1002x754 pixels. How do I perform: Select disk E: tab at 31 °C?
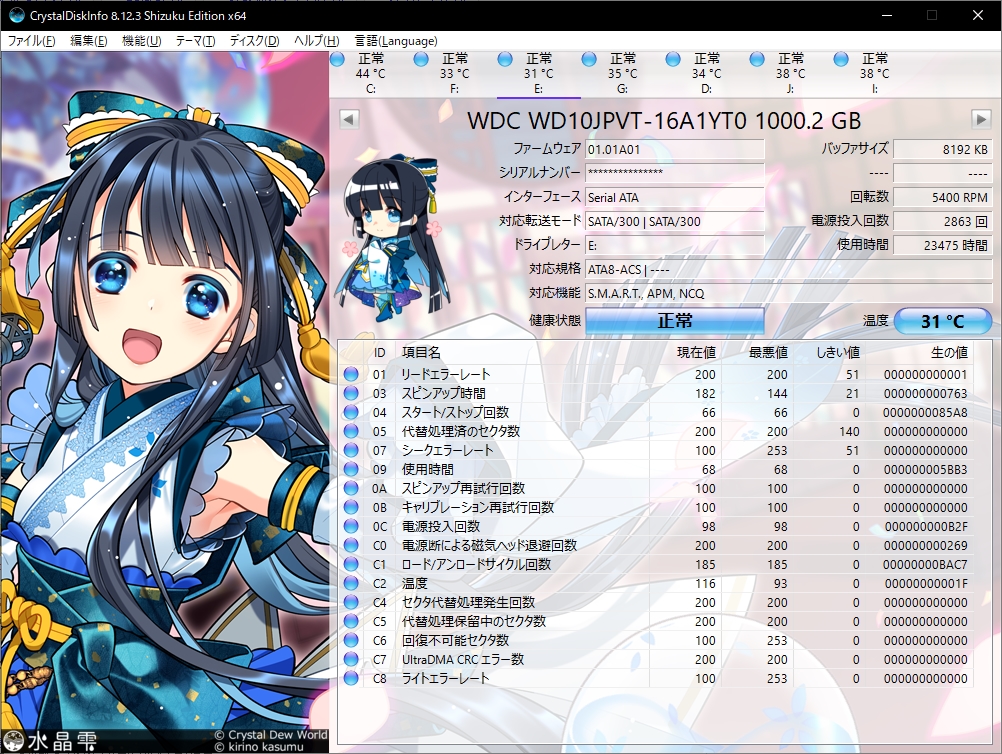pos(539,73)
